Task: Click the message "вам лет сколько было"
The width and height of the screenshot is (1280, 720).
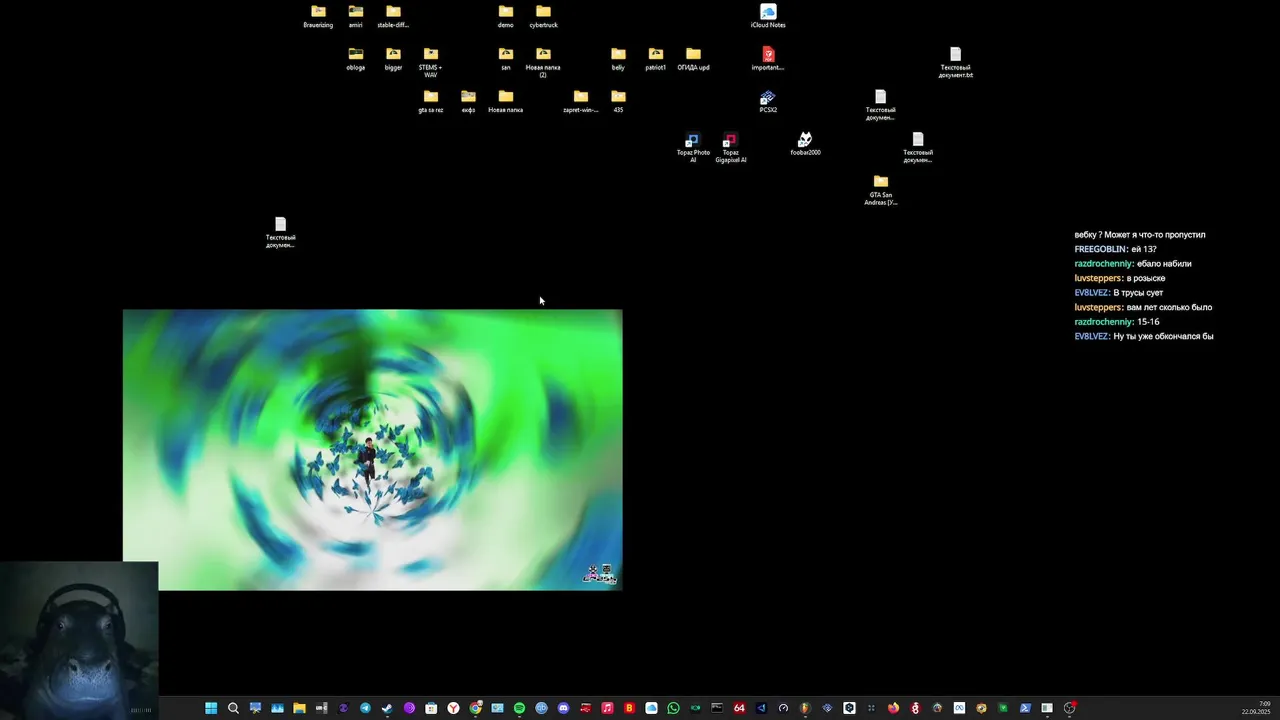Action: pos(1169,307)
